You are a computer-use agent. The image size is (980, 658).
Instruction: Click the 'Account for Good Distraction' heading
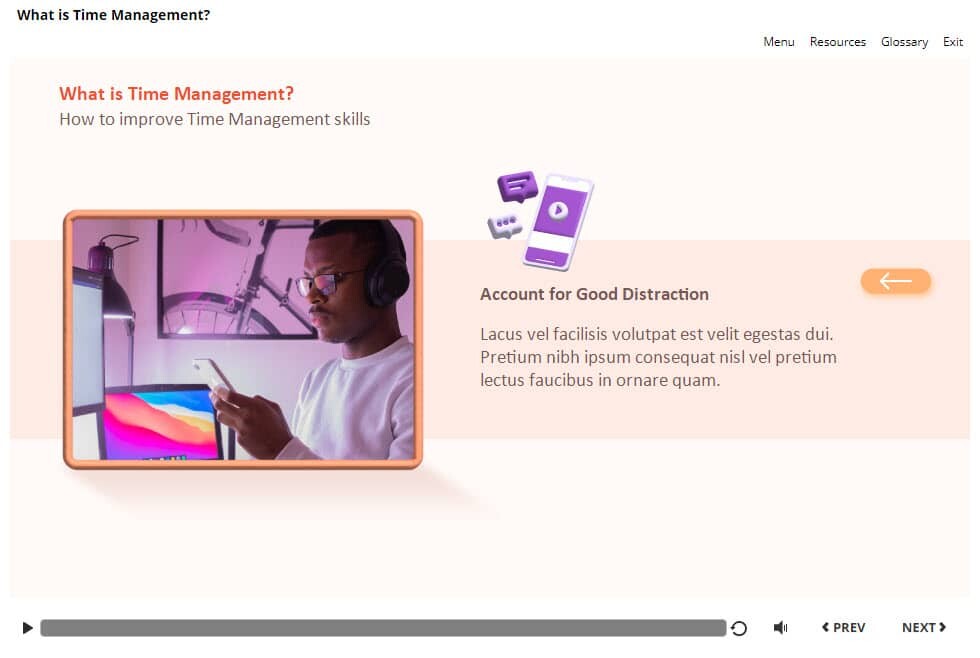[594, 294]
